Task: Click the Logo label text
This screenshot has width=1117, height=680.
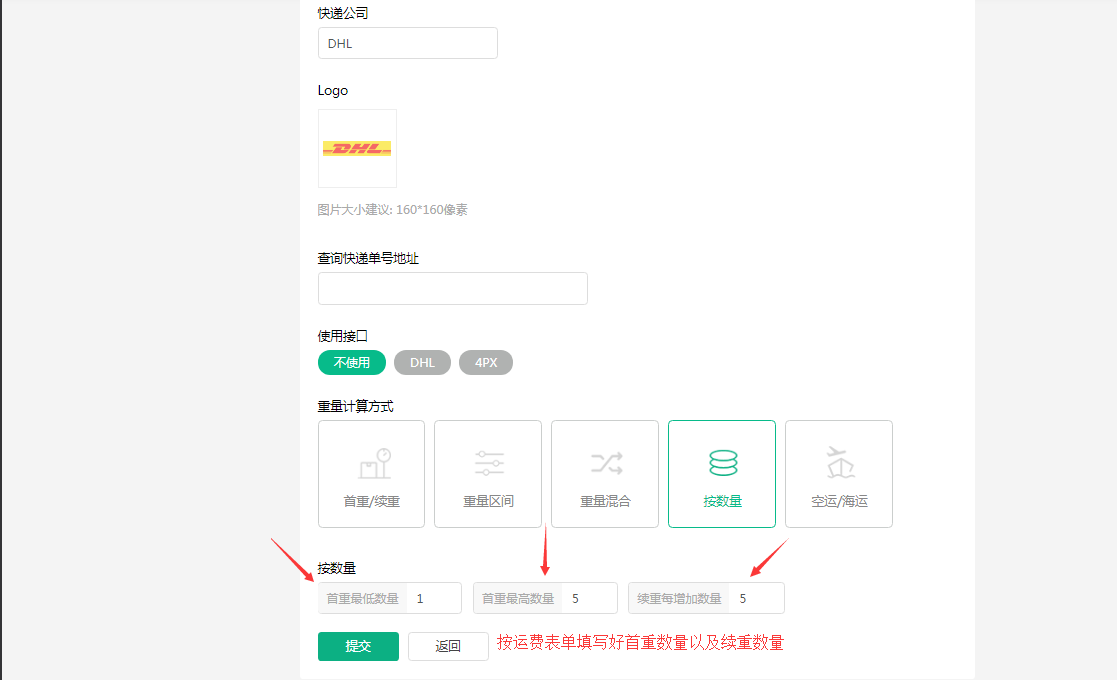Action: pos(333,90)
